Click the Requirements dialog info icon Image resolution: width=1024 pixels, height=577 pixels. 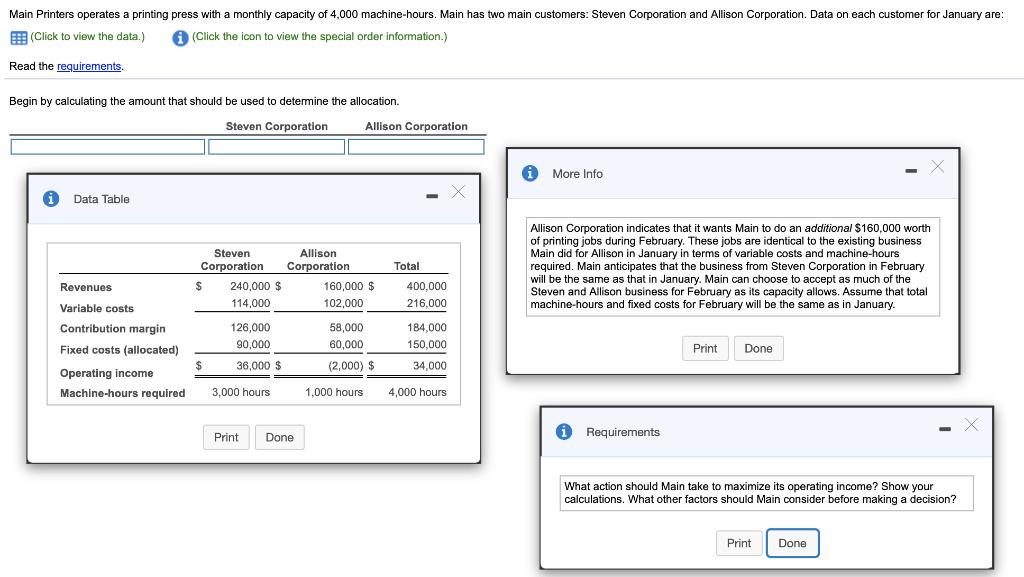(x=564, y=431)
